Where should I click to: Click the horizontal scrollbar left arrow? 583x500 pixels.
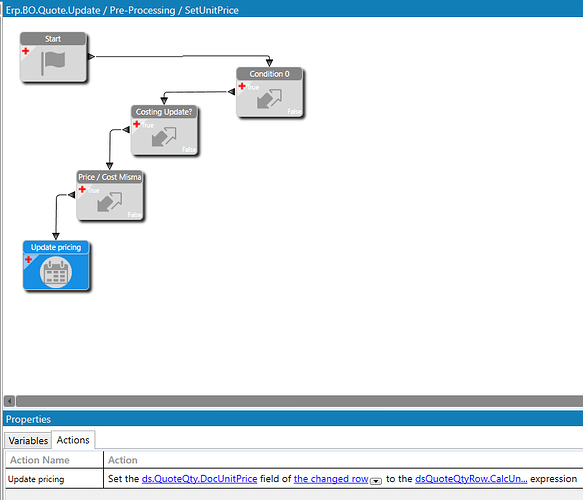tap(9, 401)
